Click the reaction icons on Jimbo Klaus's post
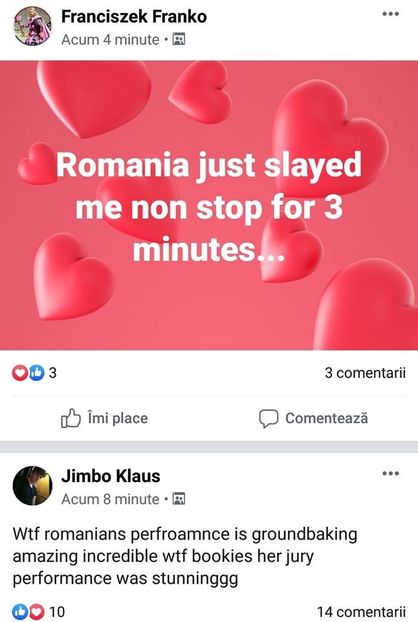 [28, 611]
